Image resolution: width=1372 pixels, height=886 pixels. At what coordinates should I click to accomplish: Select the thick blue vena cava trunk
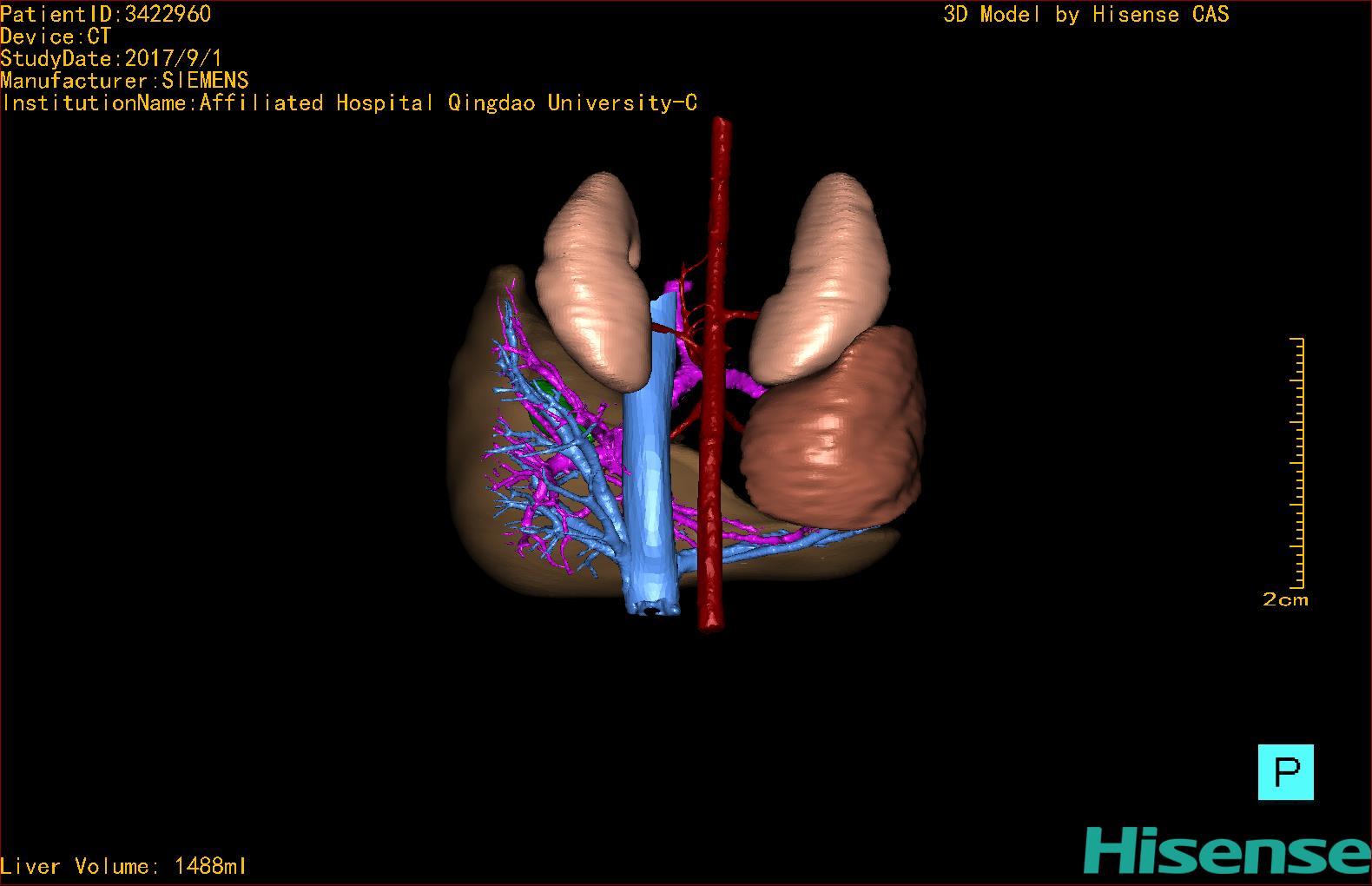tap(650, 469)
